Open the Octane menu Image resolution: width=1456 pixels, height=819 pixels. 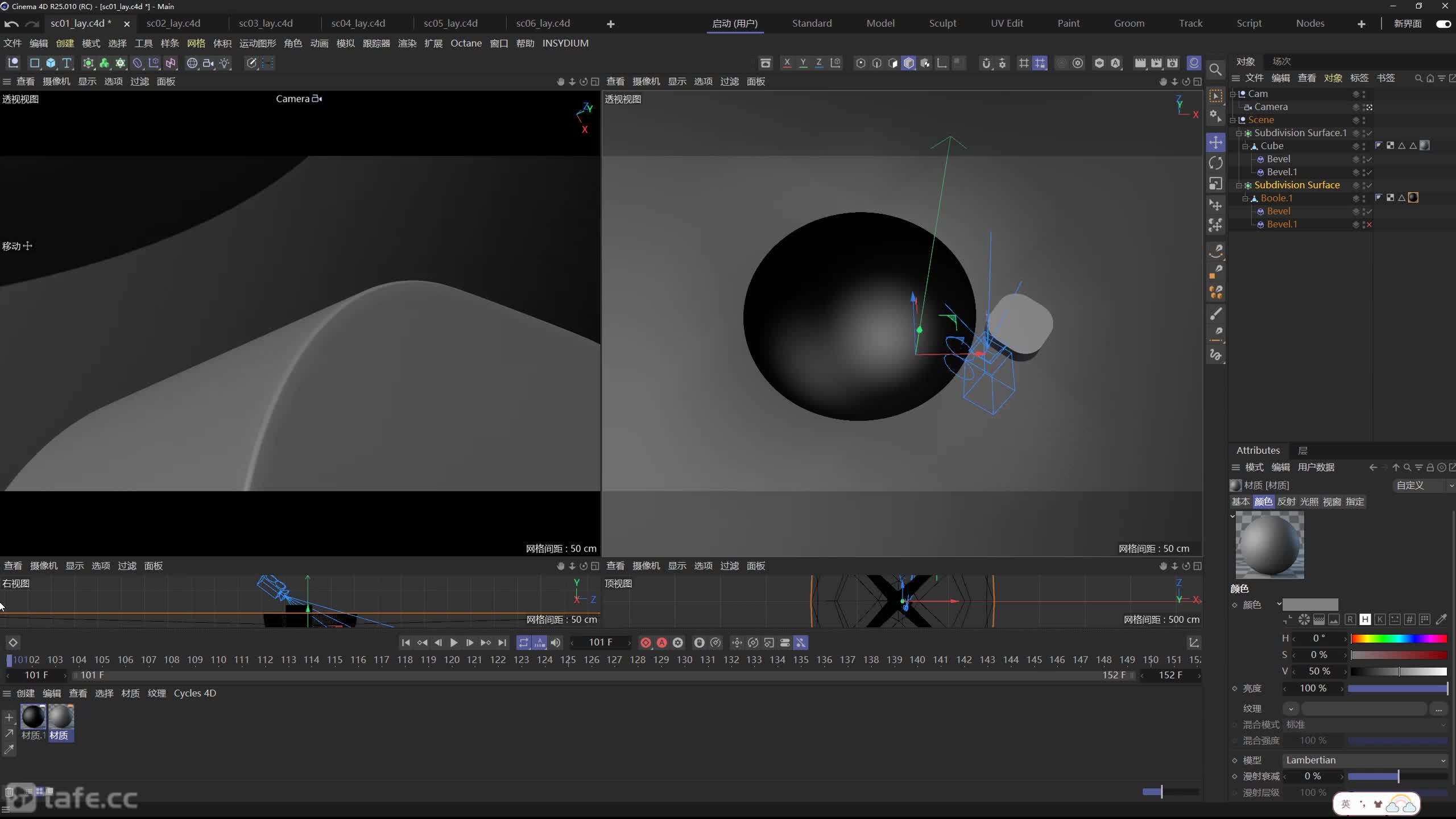466,43
